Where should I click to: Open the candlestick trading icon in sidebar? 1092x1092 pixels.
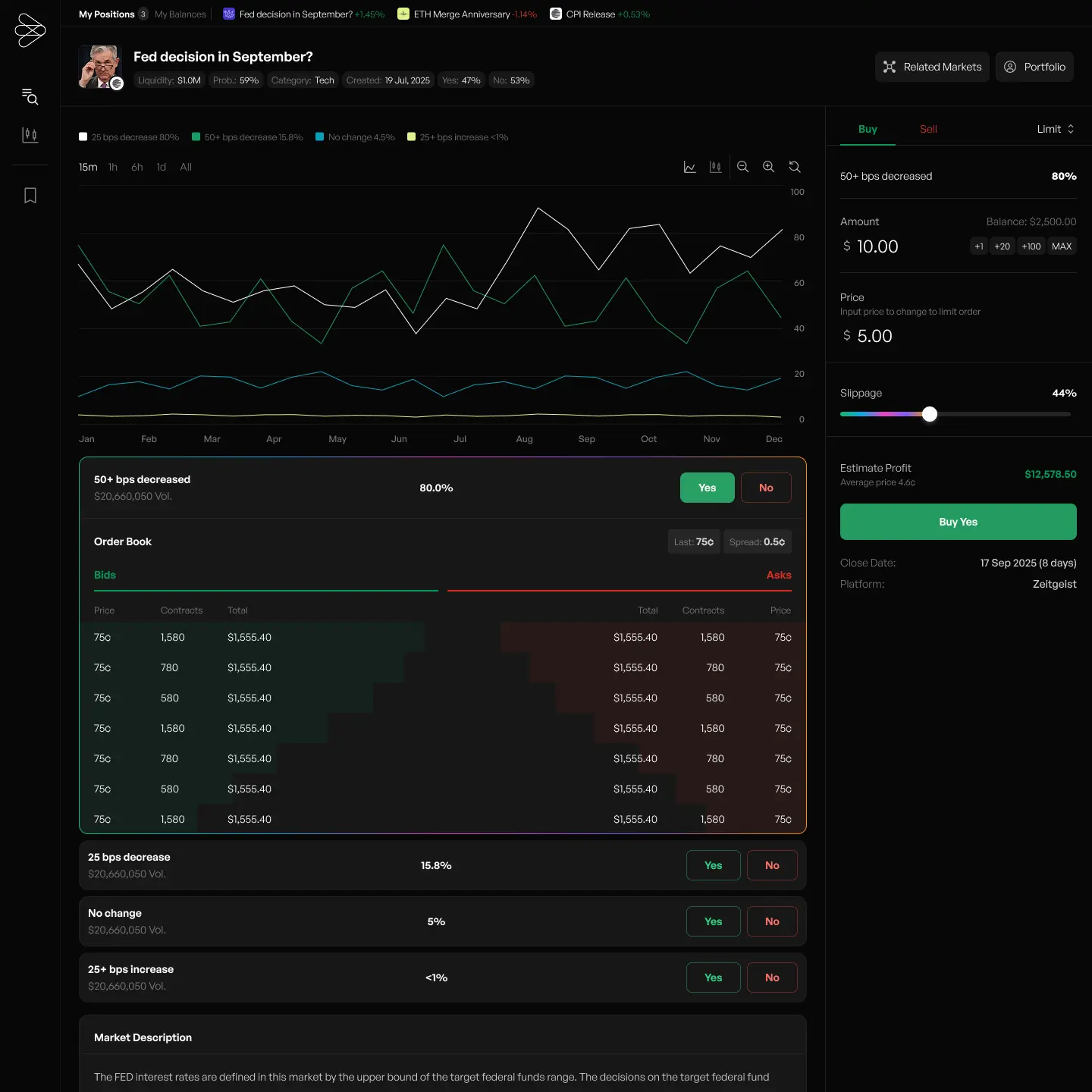tap(30, 135)
